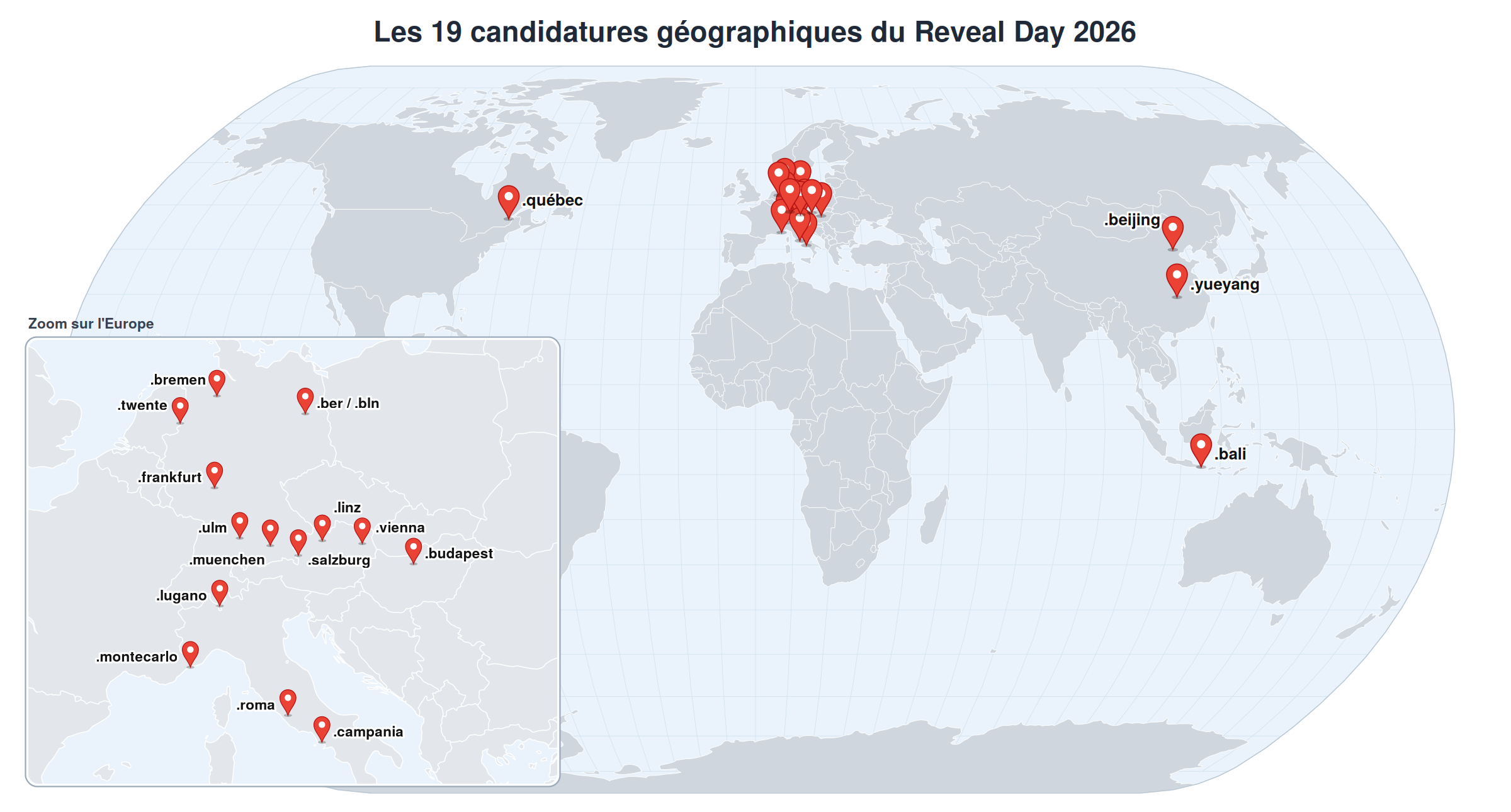The height and width of the screenshot is (812, 1511).
Task: Click the '.linz' label text
Action: 347,507
